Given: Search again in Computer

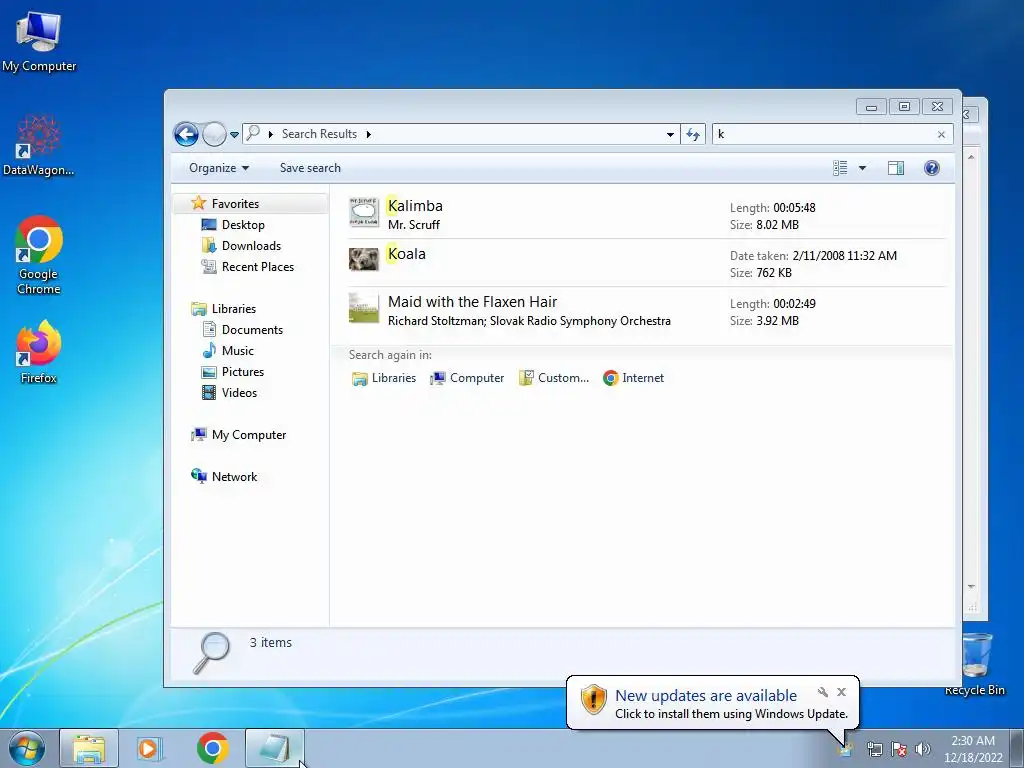Looking at the screenshot, I should pos(467,378).
